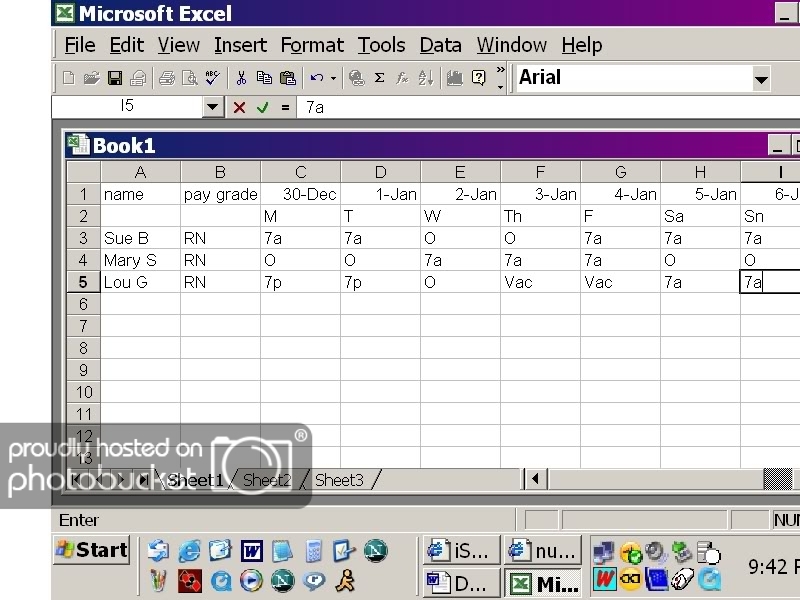Open the Edit menu
The height and width of the screenshot is (600, 800).
pyautogui.click(x=127, y=45)
